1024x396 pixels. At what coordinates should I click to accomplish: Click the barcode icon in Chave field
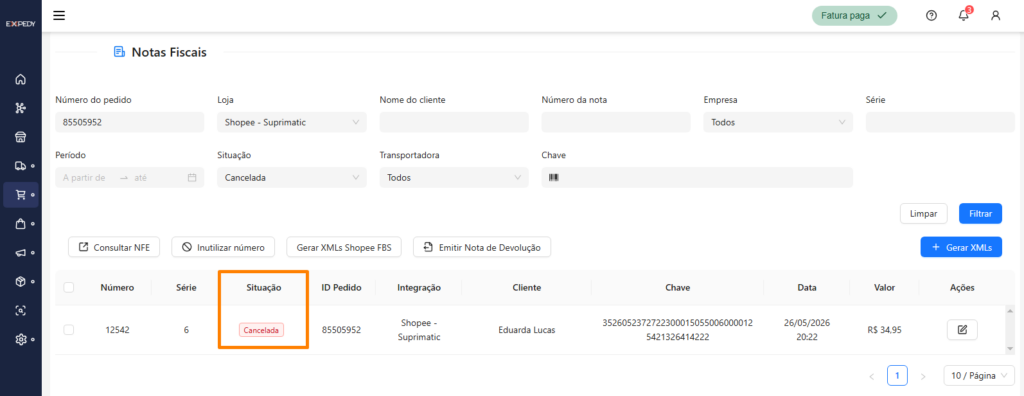tap(553, 178)
